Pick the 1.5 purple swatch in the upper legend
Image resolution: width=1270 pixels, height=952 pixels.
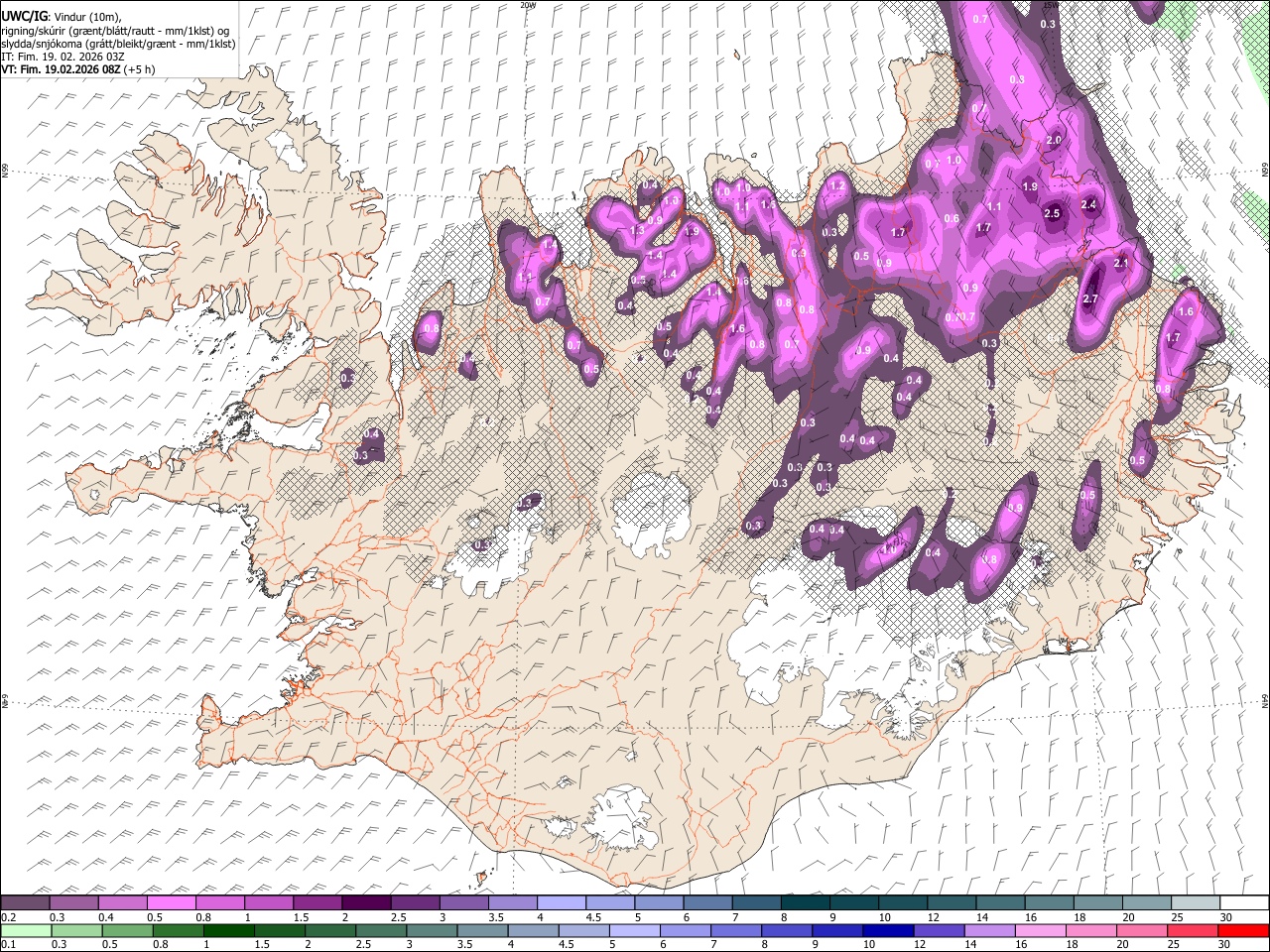click(x=317, y=902)
